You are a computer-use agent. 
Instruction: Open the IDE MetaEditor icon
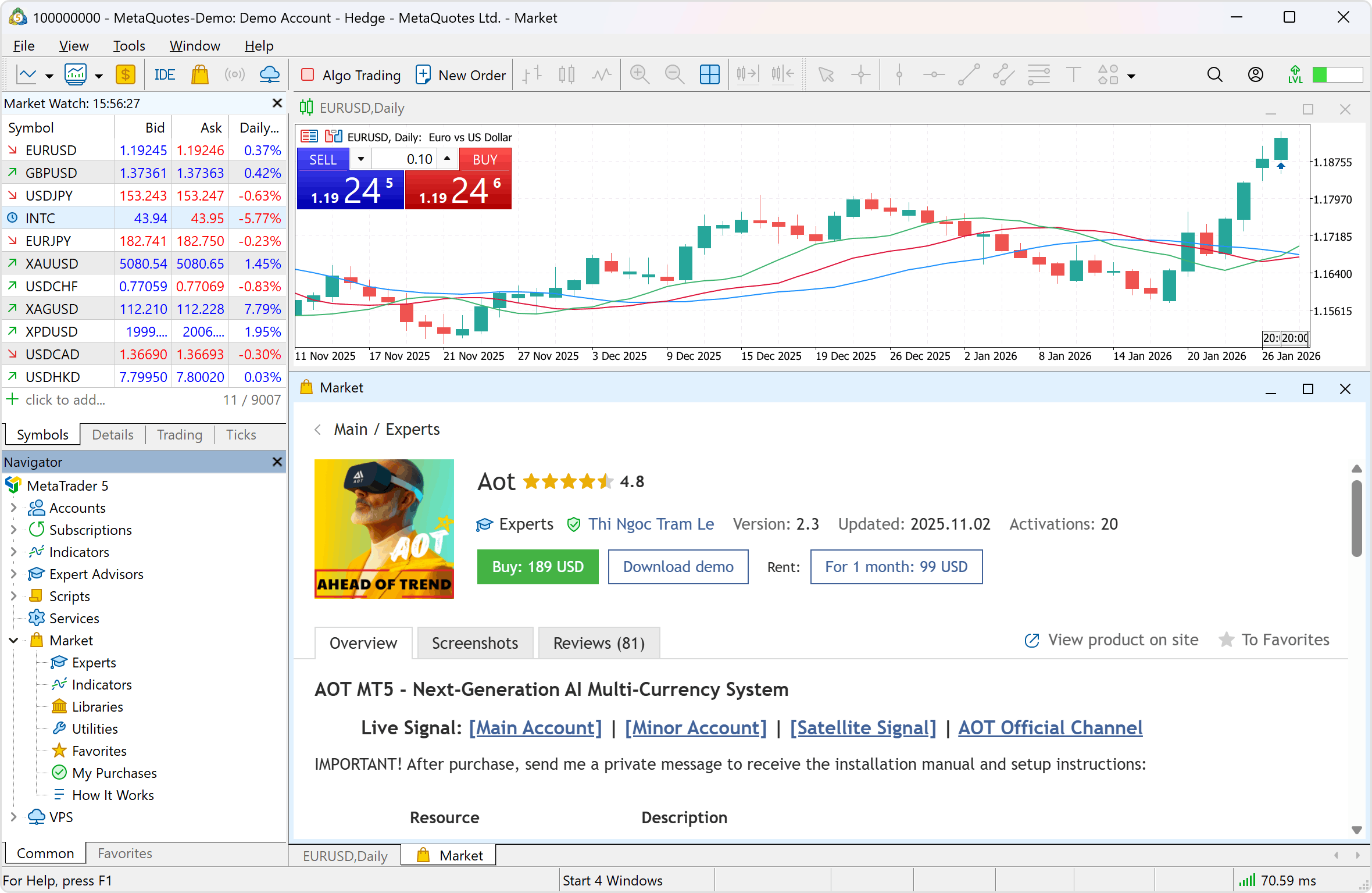tap(165, 75)
